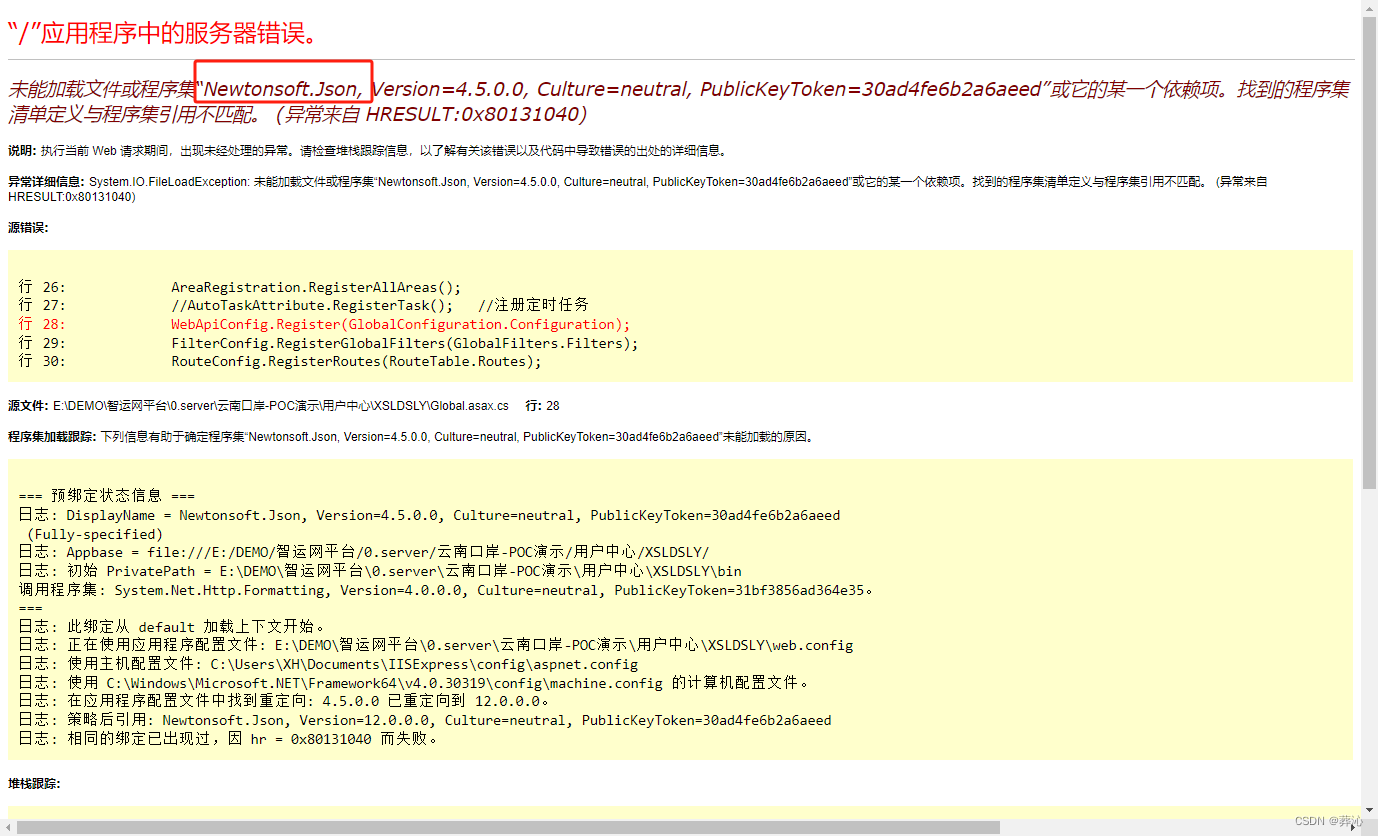Select the "Appbase = file:///E:/DEMO" log line
Viewport: 1378px width, 836px height.
point(364,552)
